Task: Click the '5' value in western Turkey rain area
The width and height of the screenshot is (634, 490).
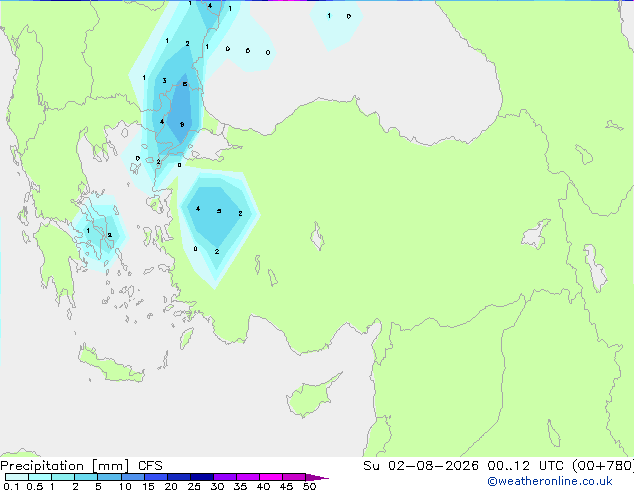Action: click(x=219, y=211)
